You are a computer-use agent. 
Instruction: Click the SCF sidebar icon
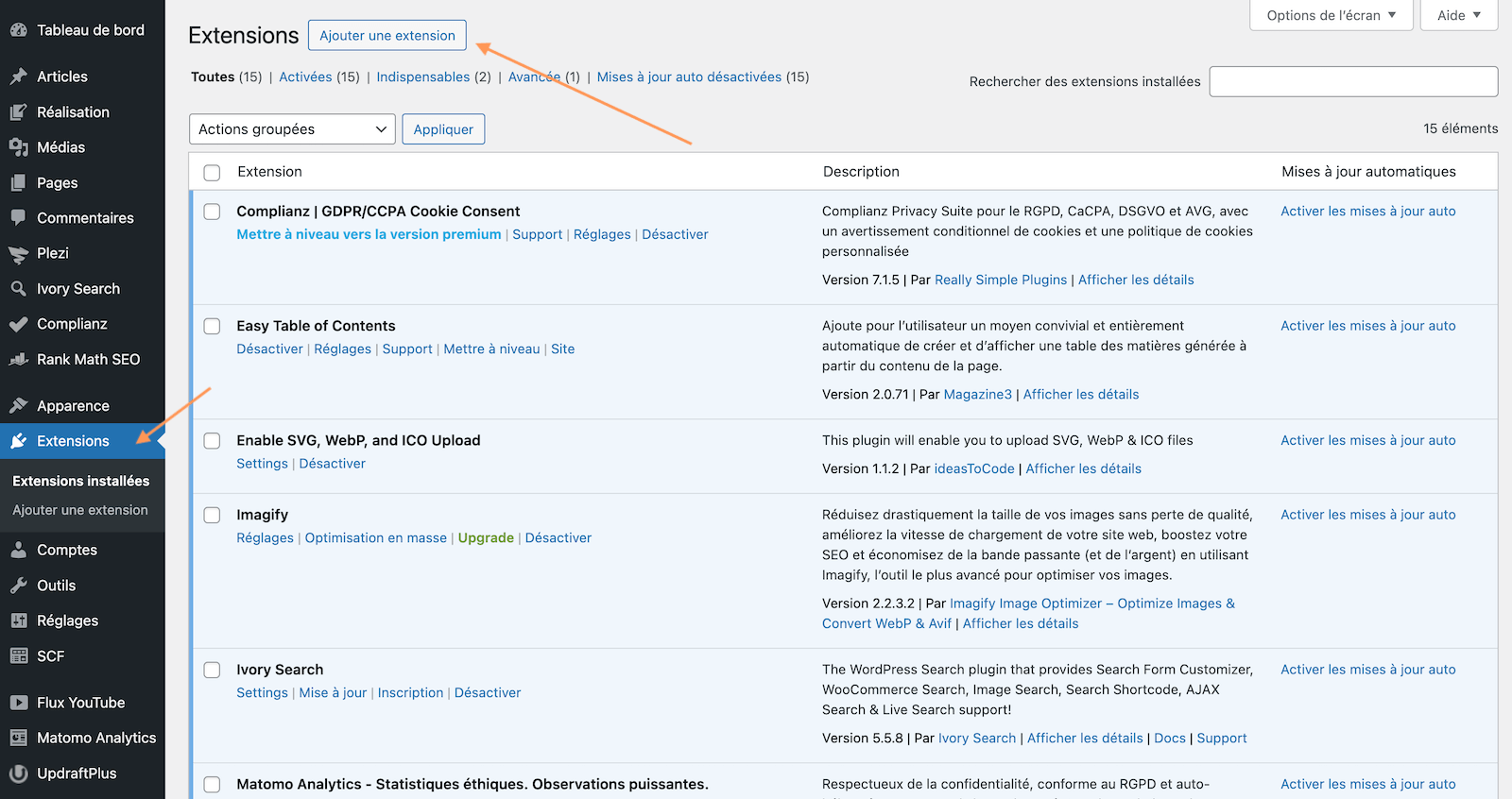coord(19,656)
